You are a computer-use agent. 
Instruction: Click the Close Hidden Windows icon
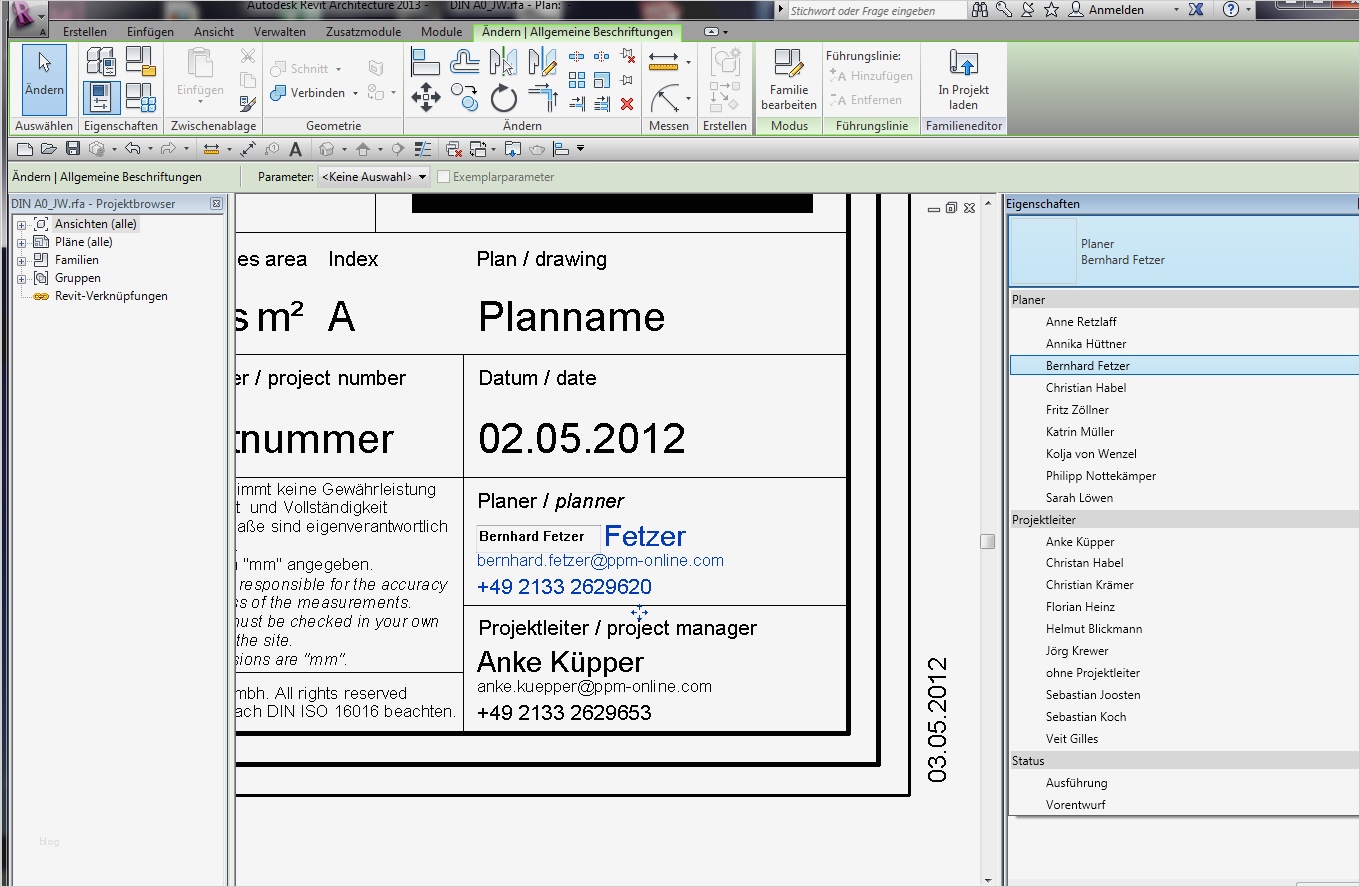[x=454, y=150]
